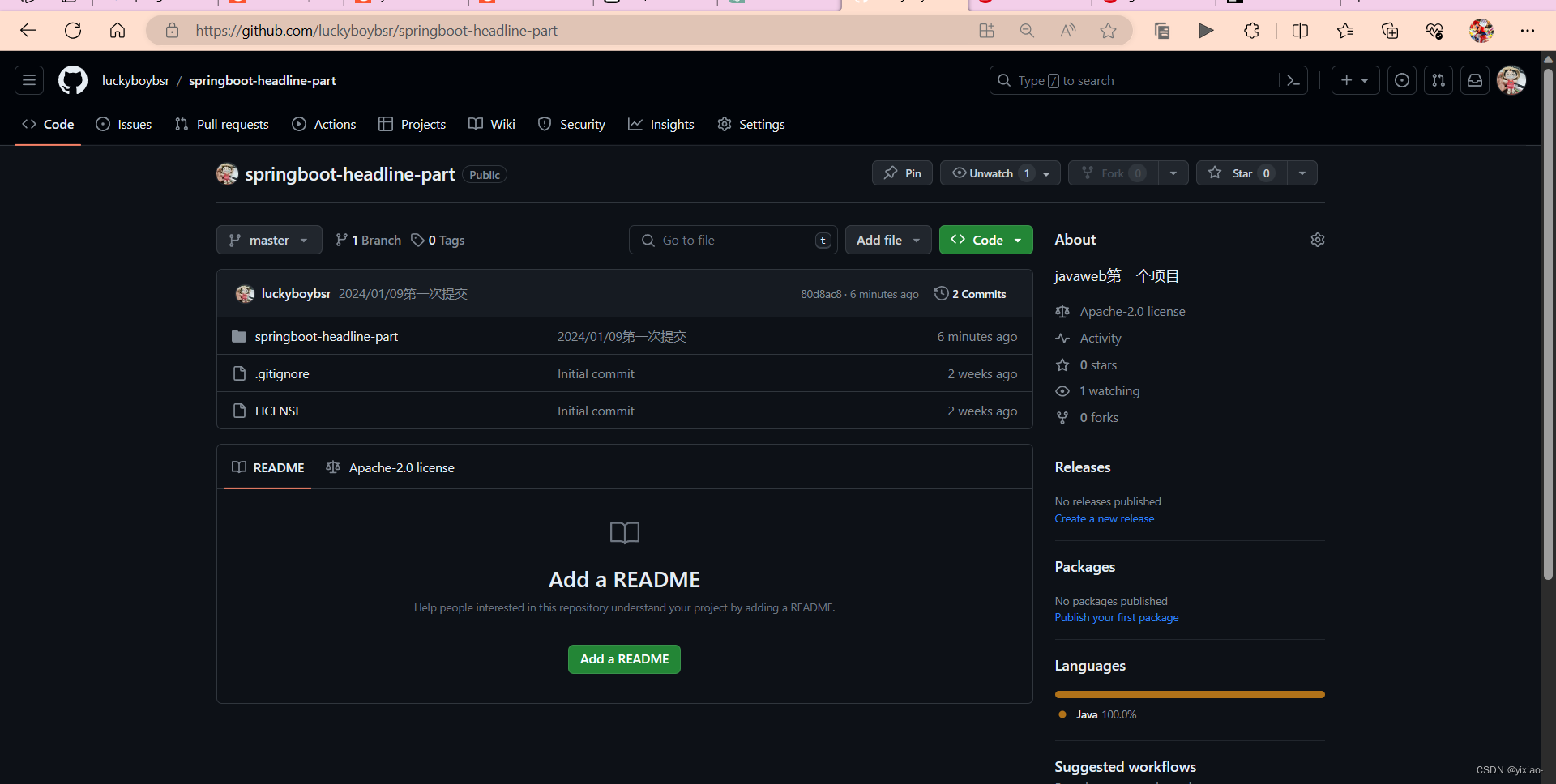Image resolution: width=1556 pixels, height=784 pixels.
Task: Expand the Fork options arrow
Action: point(1173,173)
